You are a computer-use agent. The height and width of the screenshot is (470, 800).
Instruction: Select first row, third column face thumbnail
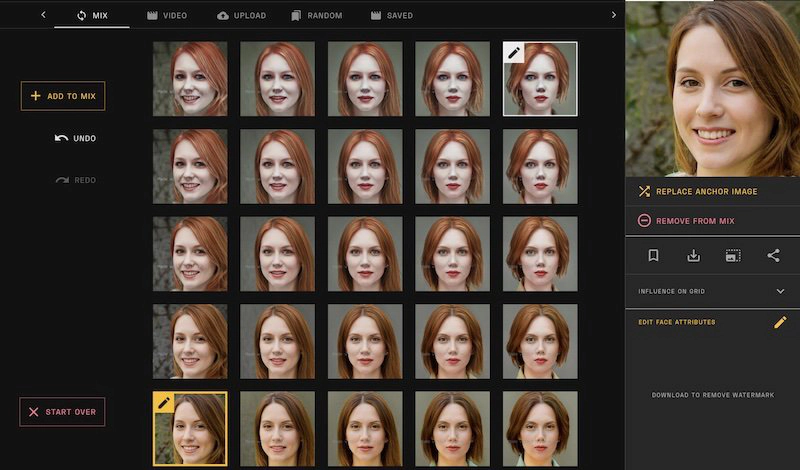[x=365, y=79]
